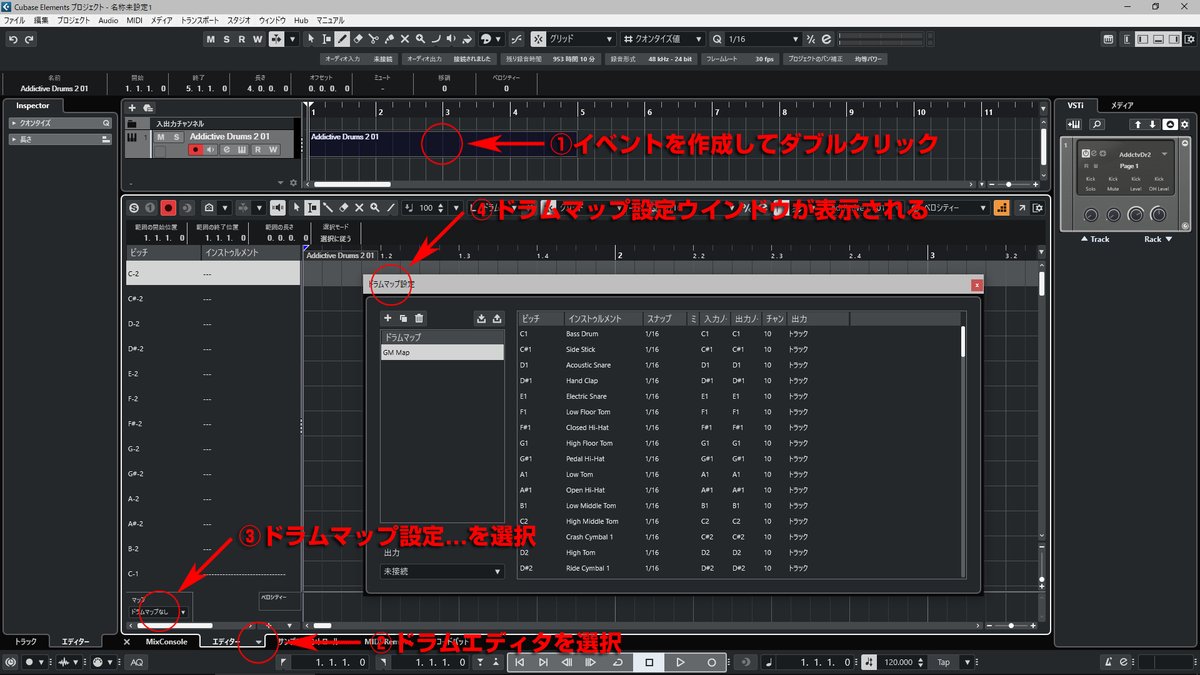1200x675 pixels.
Task: Select the Object Selection arrow tool
Action: pyautogui.click(x=311, y=39)
